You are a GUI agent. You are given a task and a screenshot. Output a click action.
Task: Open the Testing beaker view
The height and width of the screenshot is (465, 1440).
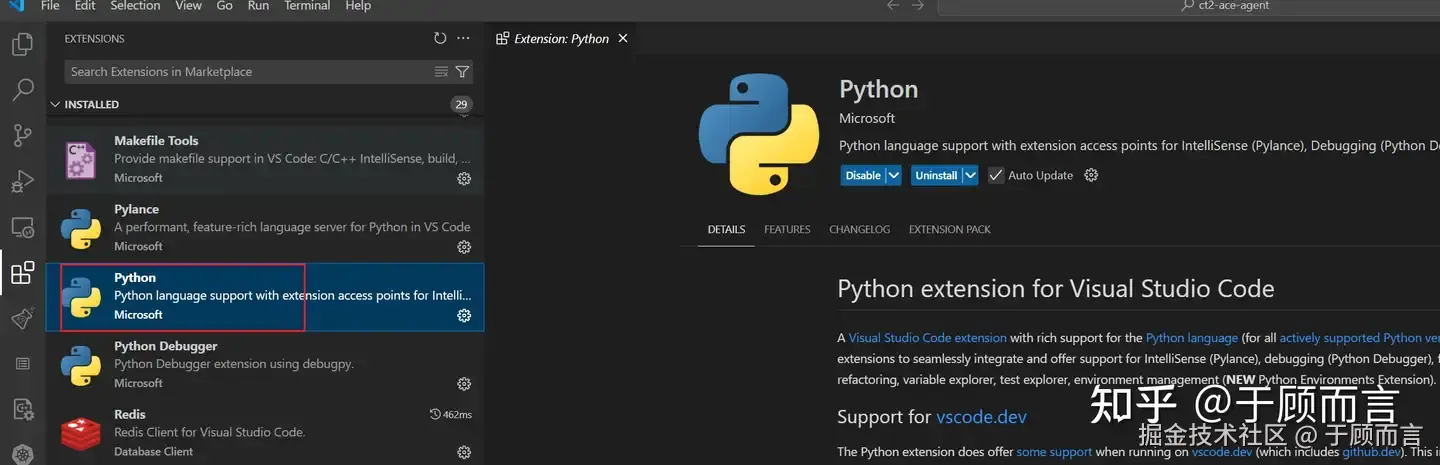pyautogui.click(x=22, y=318)
